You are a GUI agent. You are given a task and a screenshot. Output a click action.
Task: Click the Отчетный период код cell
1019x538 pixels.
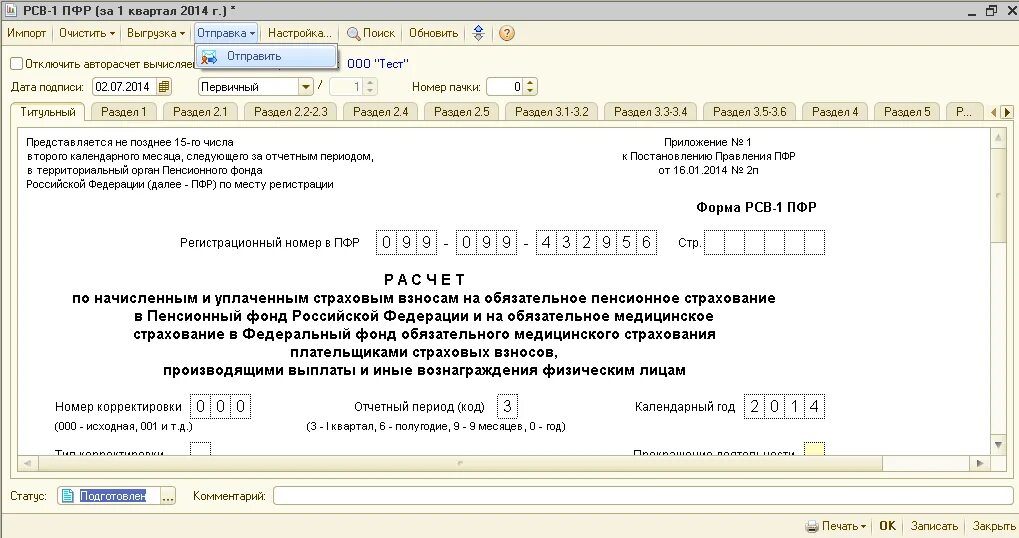(507, 407)
